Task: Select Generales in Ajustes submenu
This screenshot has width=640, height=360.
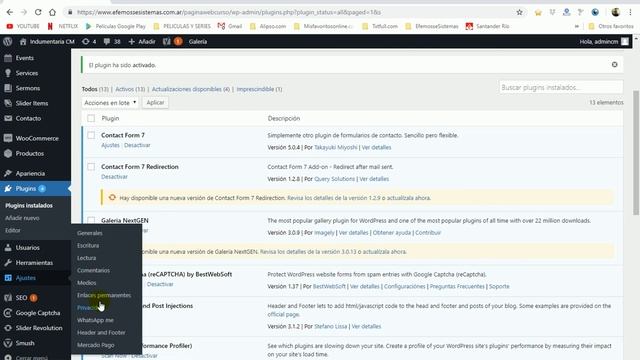Action: tap(89, 233)
